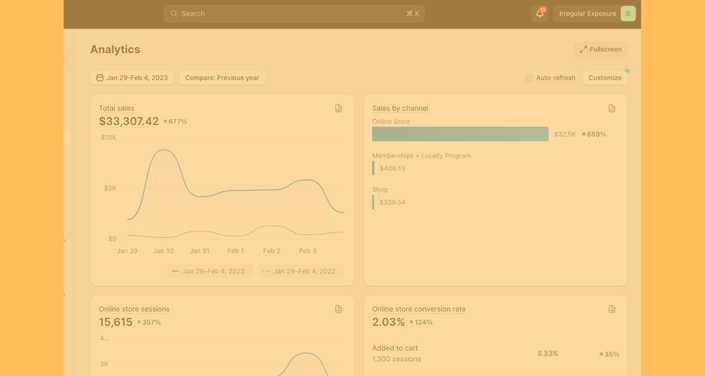
Task: Click the $406.13 channel value
Action: pyautogui.click(x=392, y=169)
